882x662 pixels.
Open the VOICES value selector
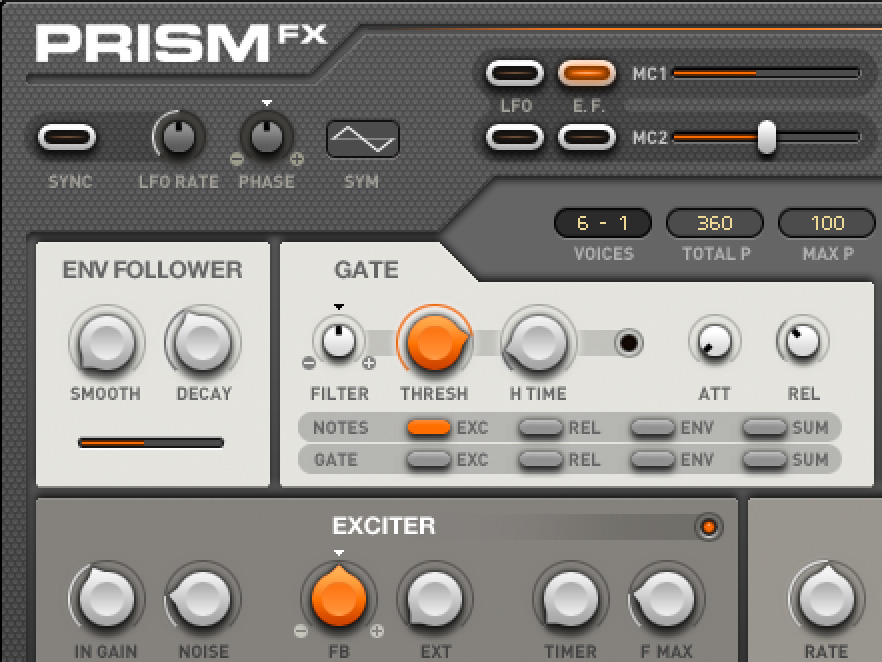pos(603,223)
